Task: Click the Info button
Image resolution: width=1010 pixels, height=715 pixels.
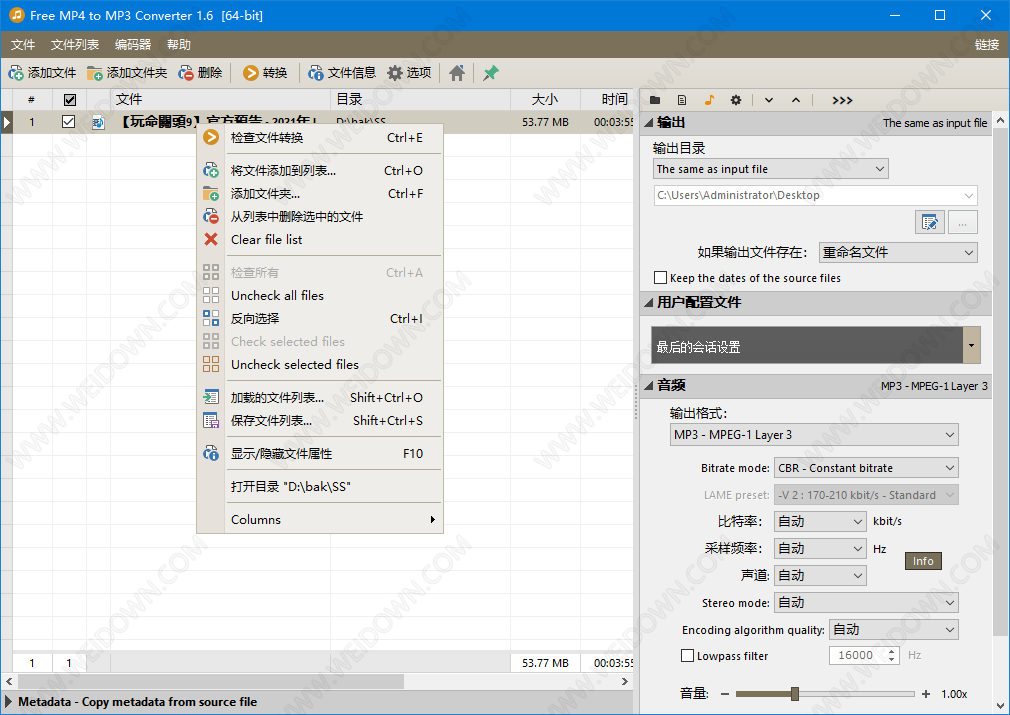Action: coord(923,561)
